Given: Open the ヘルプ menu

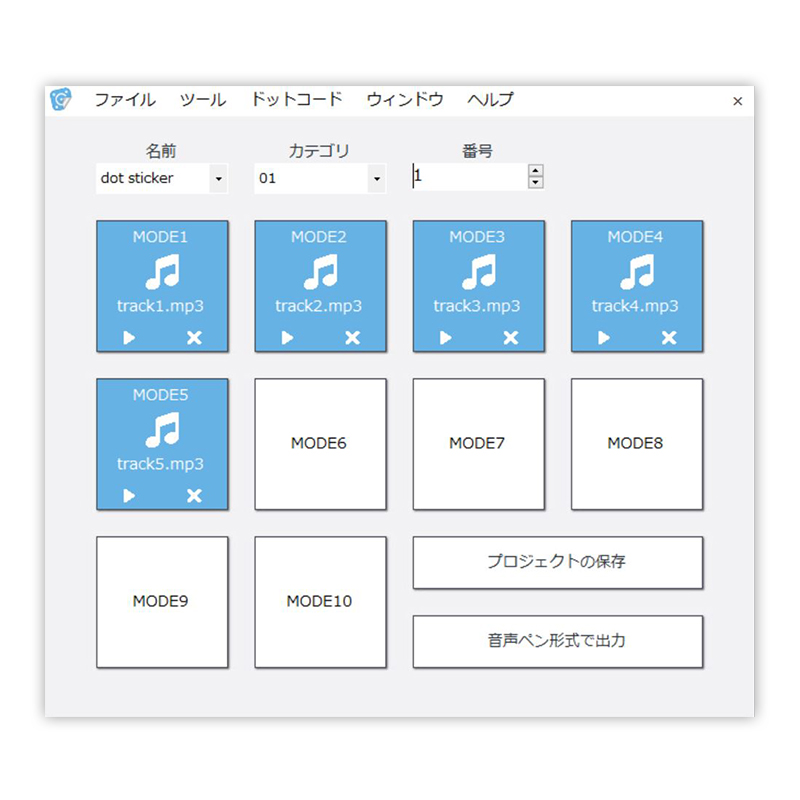Looking at the screenshot, I should 490,99.
